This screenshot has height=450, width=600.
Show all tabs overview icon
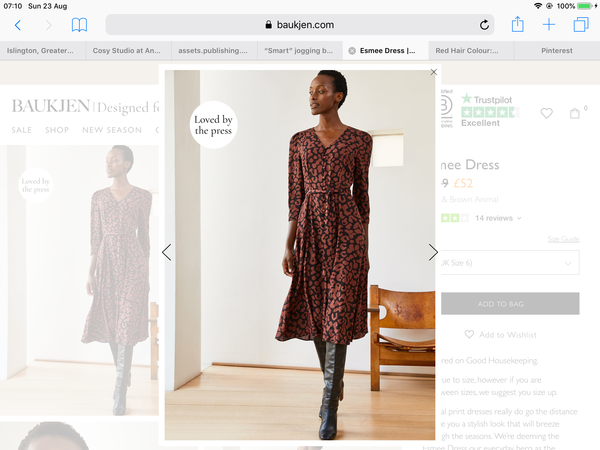581,25
